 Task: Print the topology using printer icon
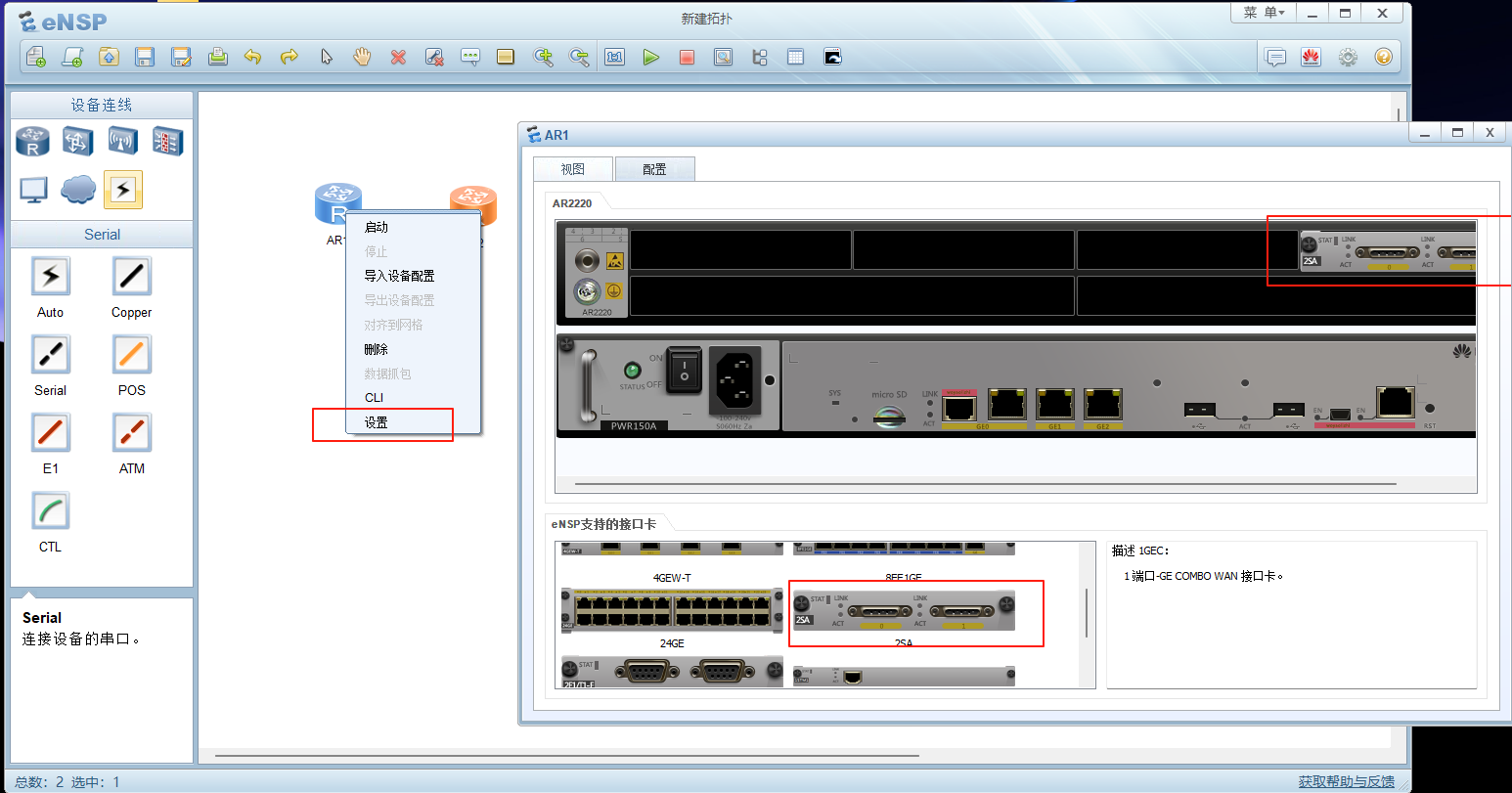pos(217,57)
